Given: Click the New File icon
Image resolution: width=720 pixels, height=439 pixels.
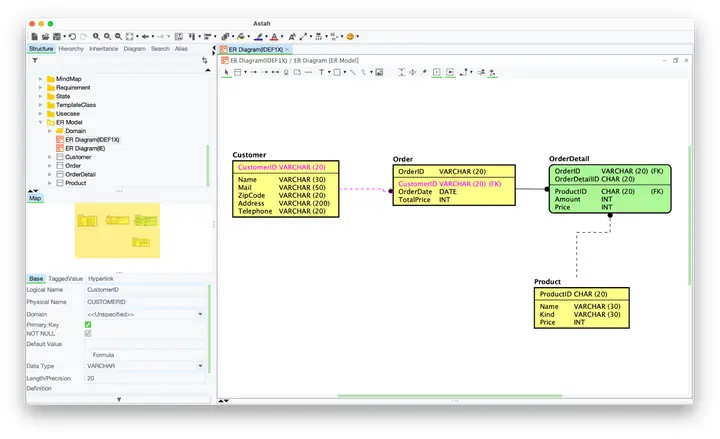Looking at the screenshot, I should coord(34,36).
